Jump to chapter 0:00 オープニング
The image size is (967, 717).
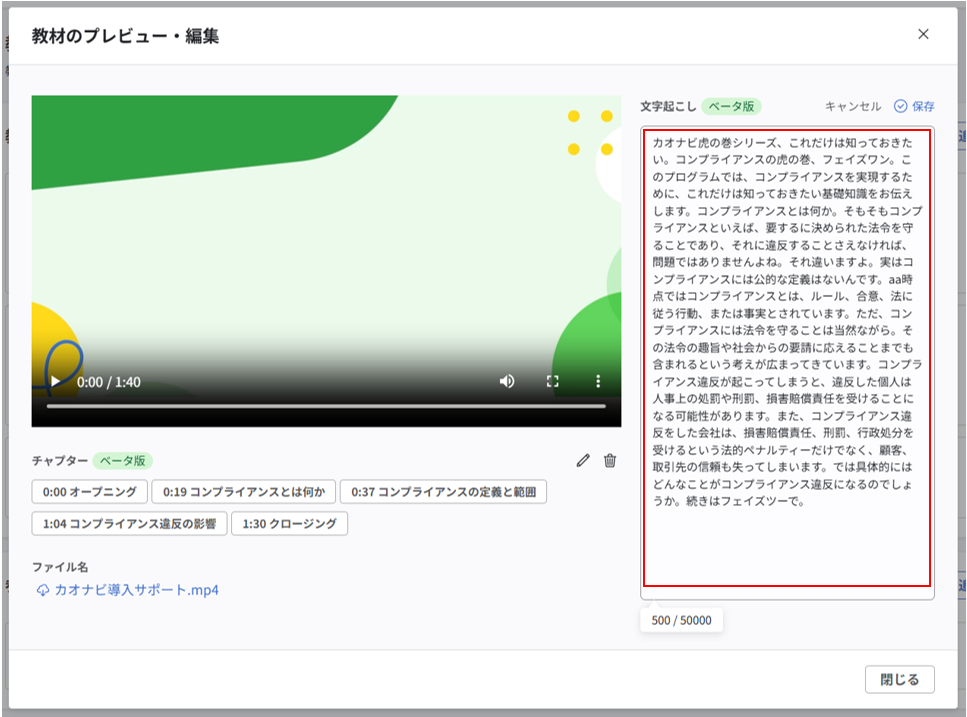(x=88, y=493)
